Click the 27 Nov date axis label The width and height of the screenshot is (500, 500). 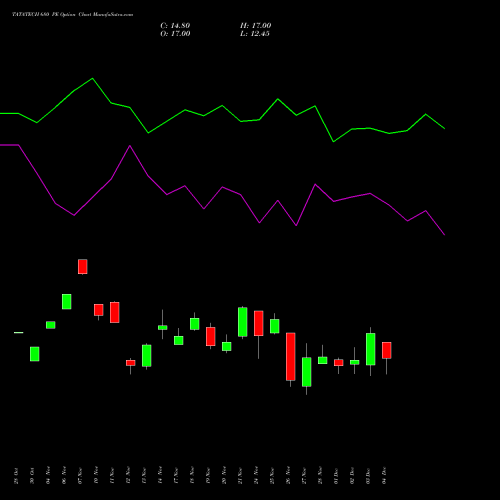coord(304,475)
